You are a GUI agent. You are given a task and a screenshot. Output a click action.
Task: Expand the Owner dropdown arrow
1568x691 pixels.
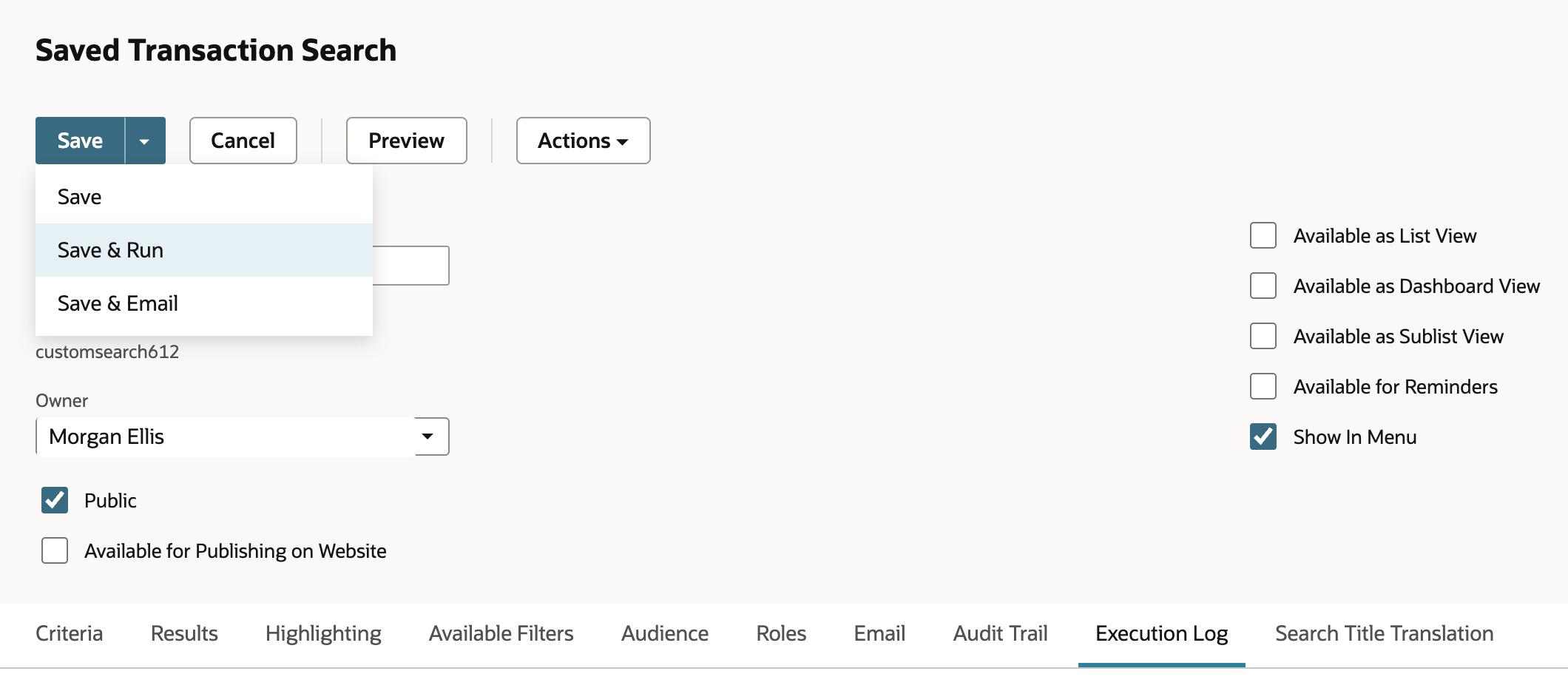pos(428,436)
